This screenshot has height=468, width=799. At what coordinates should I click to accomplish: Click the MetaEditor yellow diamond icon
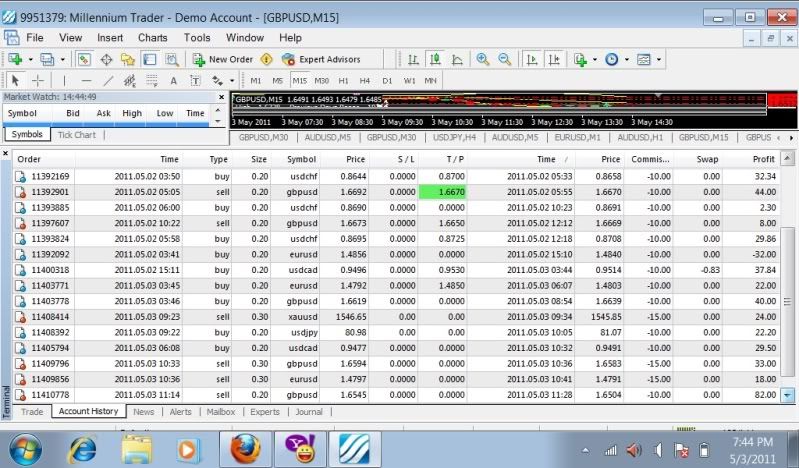pos(266,59)
